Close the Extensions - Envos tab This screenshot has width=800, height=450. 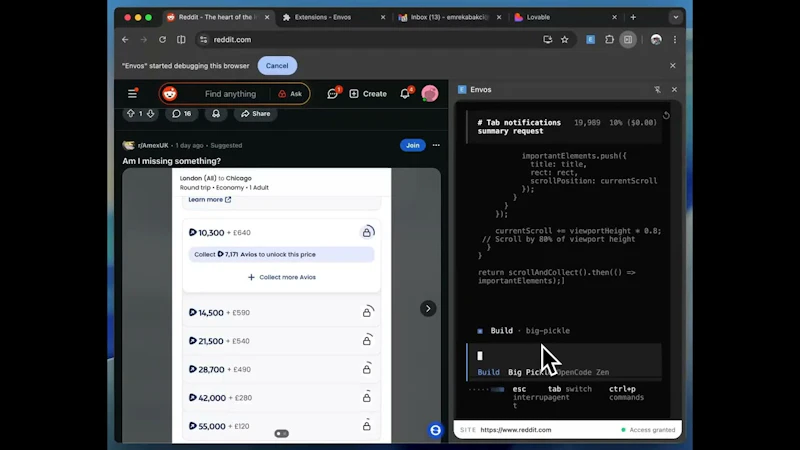[x=383, y=17]
